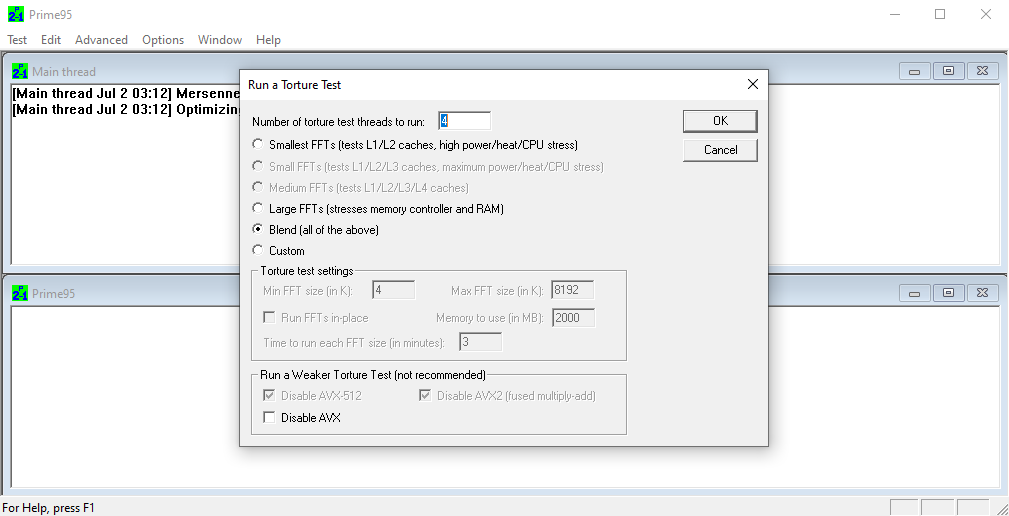Close the Main thread child window

tap(982, 71)
